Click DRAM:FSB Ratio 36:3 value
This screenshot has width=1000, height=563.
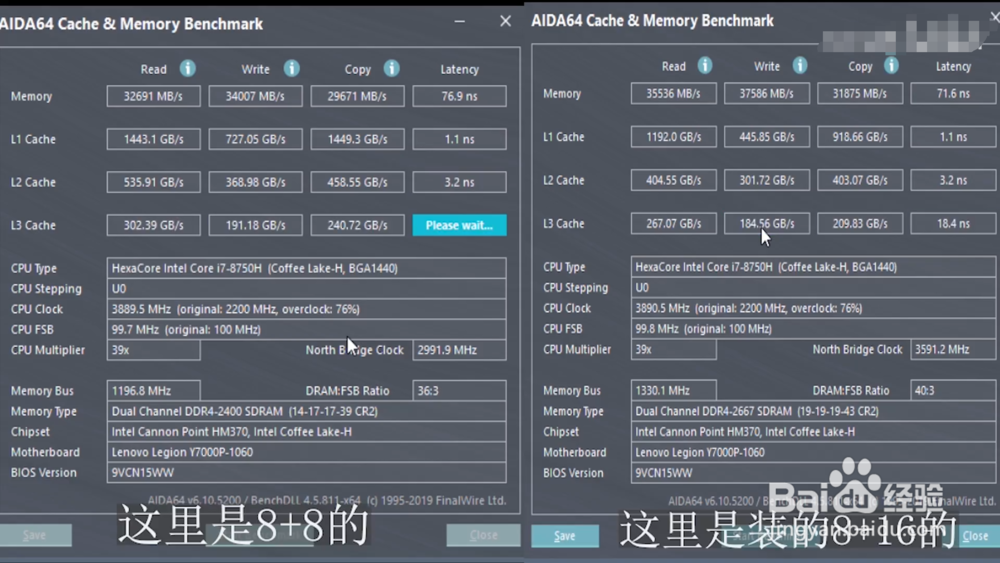pyautogui.click(x=459, y=391)
